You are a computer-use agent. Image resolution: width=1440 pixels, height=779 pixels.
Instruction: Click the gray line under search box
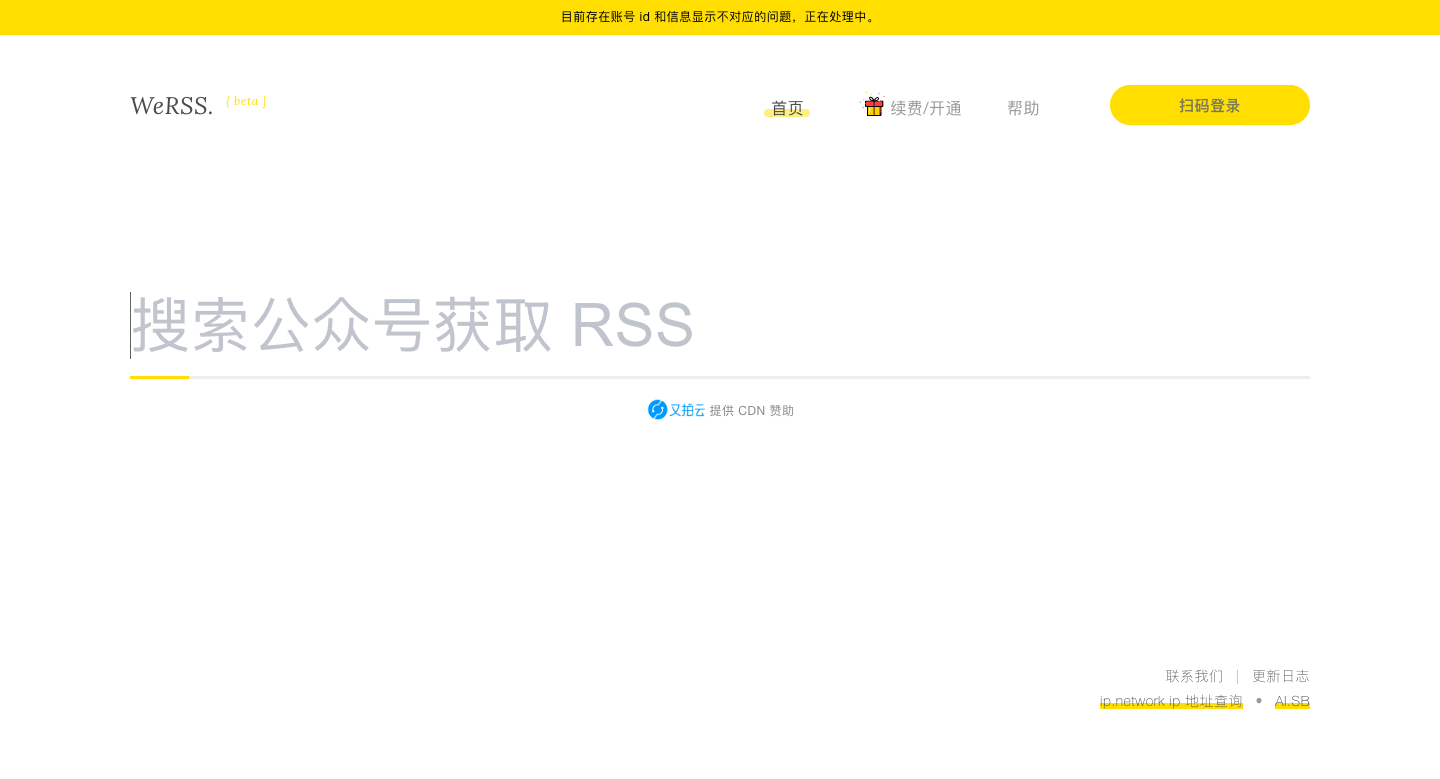(x=750, y=377)
